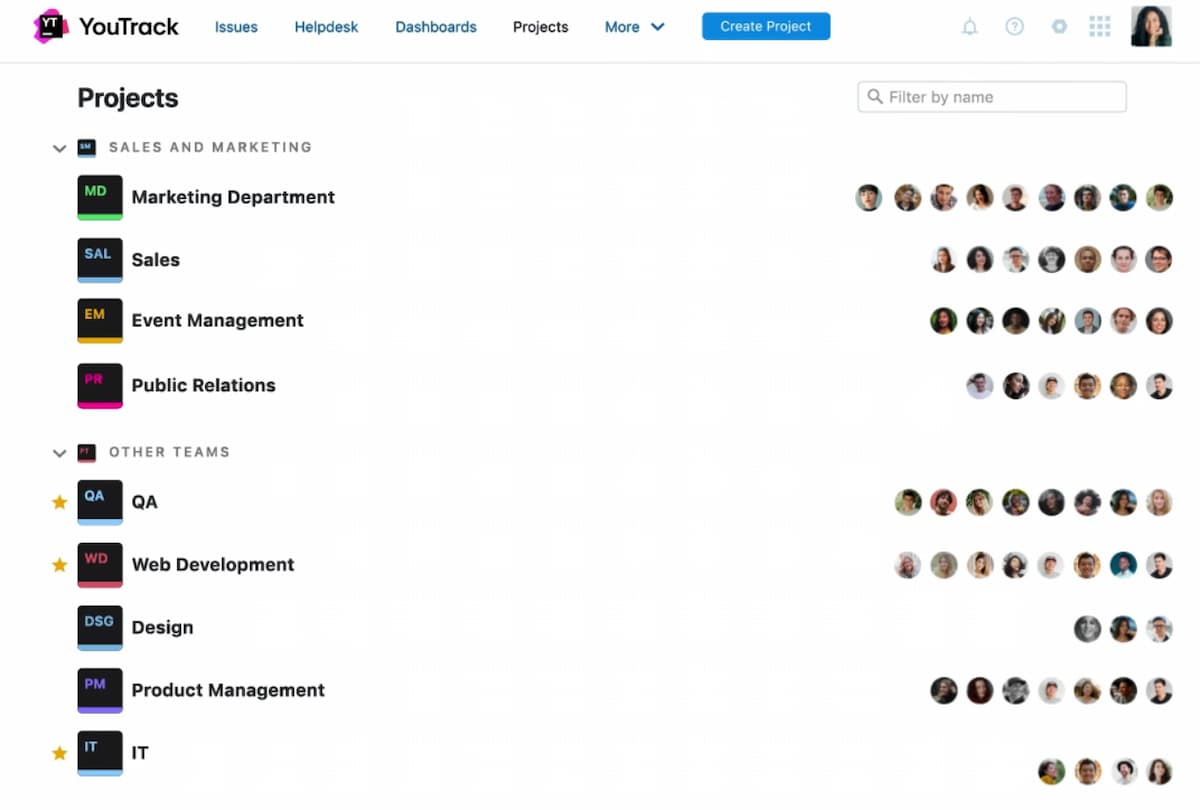Go to the Issues tab

click(x=236, y=27)
